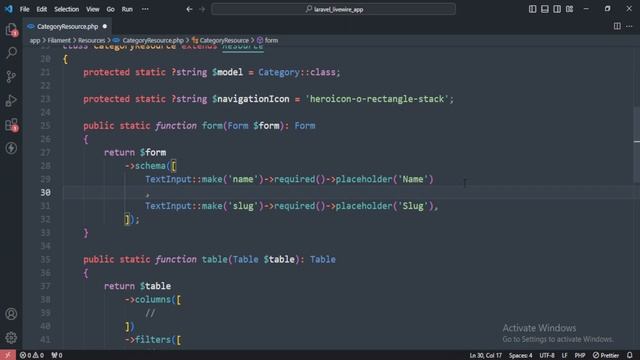Open the Manage gear menu
Screen dimensions: 640x360
11,338
